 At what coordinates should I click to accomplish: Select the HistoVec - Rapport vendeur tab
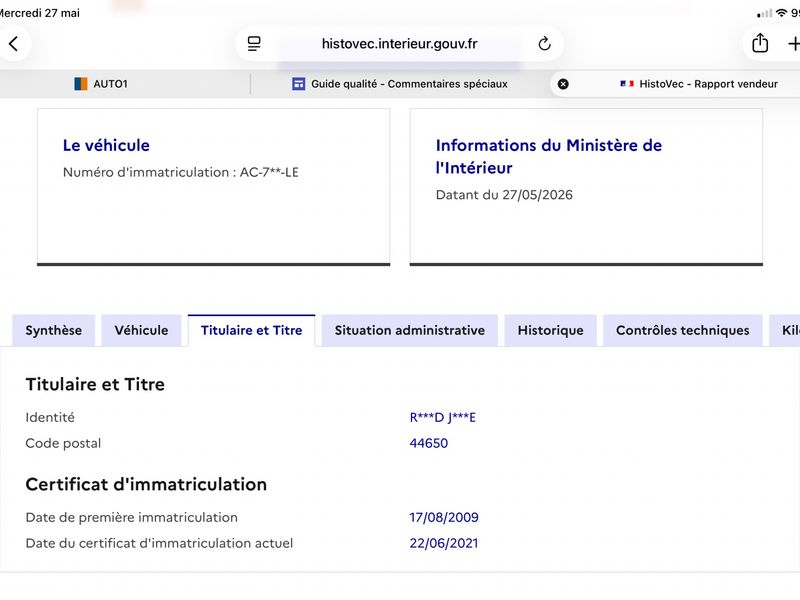tap(699, 84)
